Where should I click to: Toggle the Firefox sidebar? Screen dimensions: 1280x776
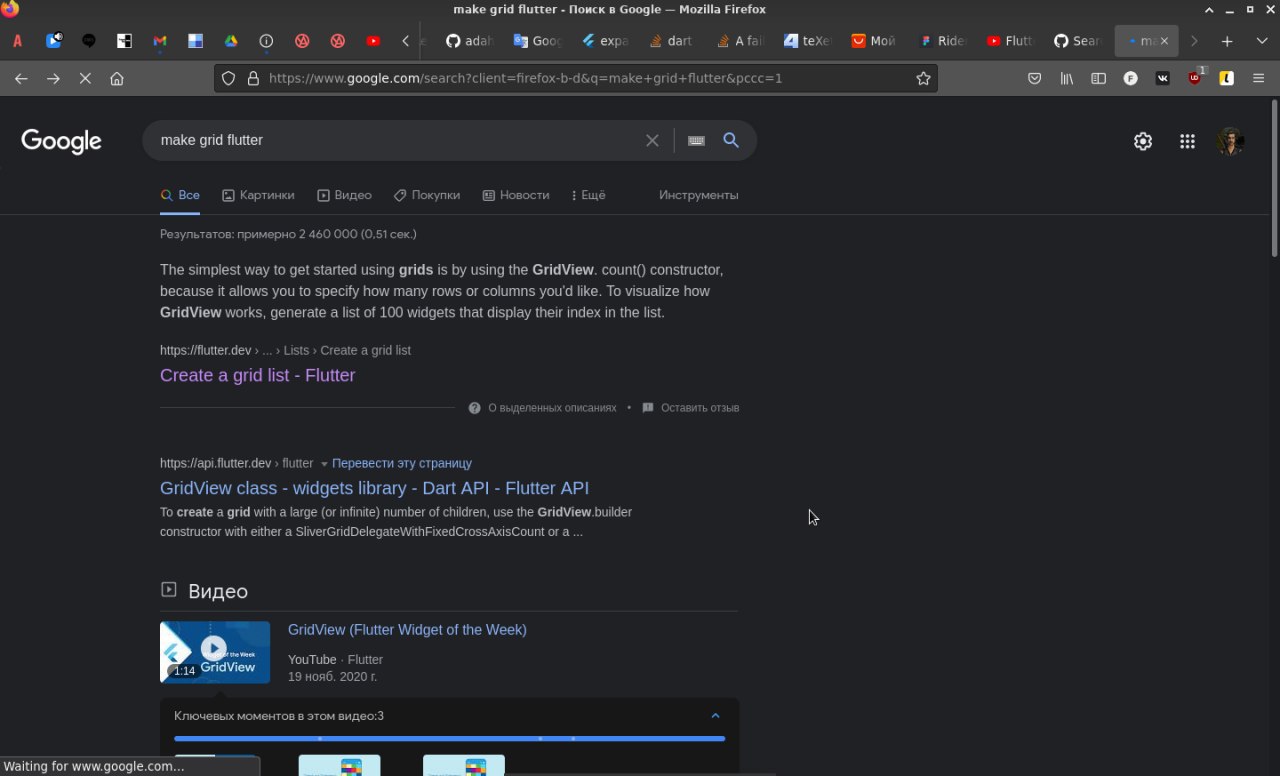(1098, 78)
